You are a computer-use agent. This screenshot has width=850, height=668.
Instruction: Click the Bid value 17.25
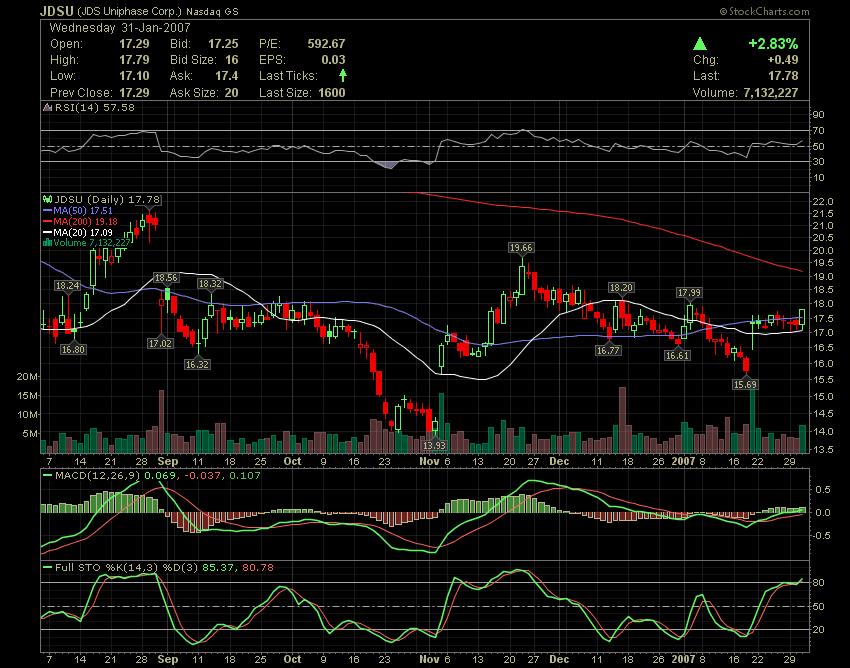pyautogui.click(x=223, y=43)
